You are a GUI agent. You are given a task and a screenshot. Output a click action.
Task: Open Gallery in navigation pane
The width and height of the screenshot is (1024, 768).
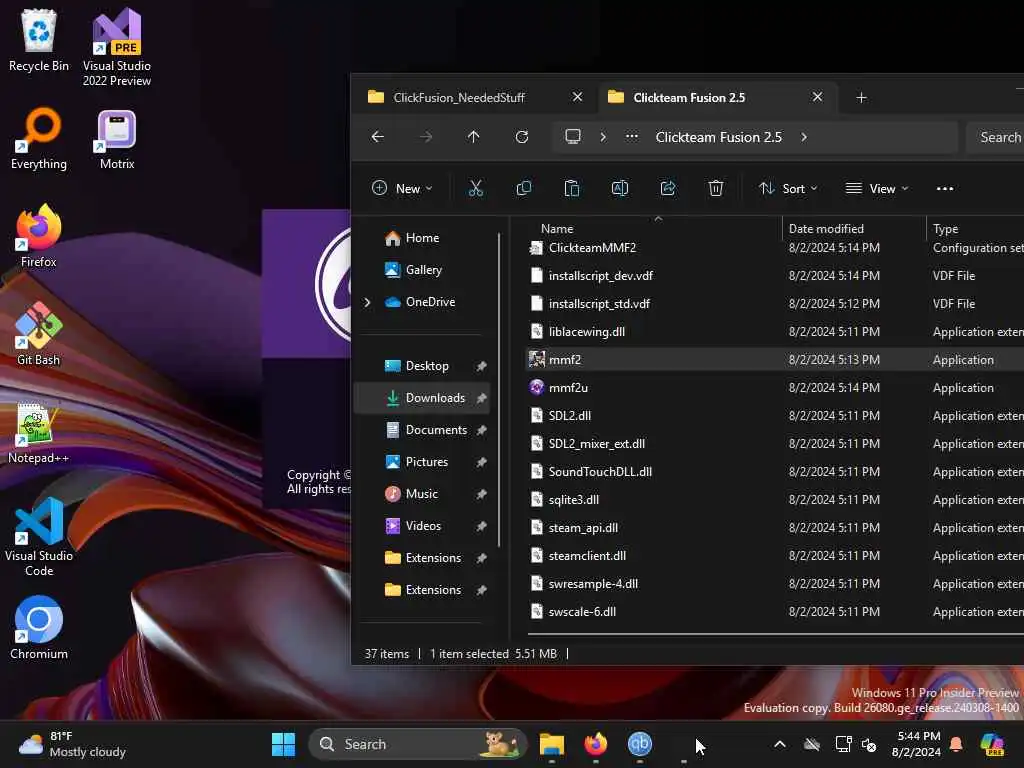pyautogui.click(x=422, y=270)
